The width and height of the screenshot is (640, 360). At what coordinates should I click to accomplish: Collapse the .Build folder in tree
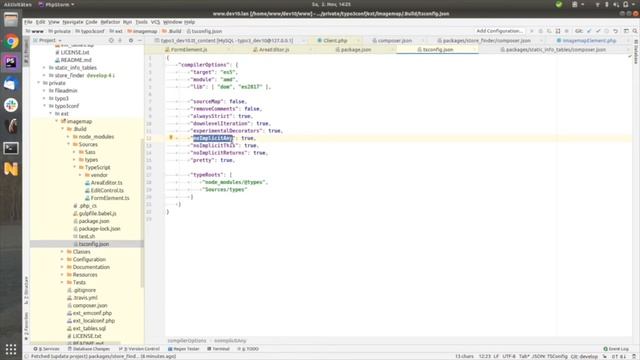[62, 129]
